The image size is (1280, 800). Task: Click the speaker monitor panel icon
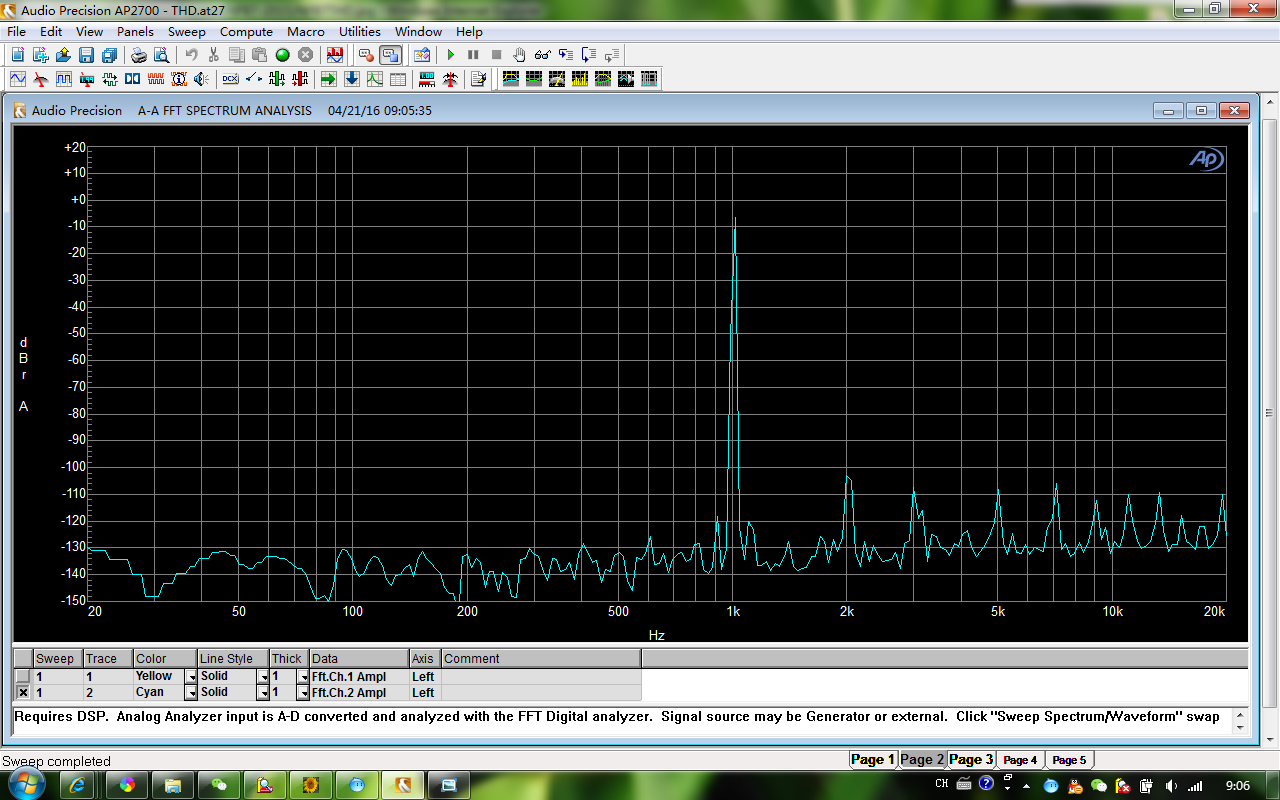pos(202,79)
